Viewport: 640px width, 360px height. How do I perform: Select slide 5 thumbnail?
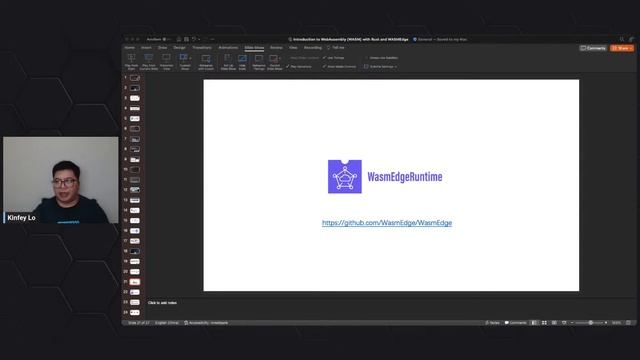(x=135, y=118)
